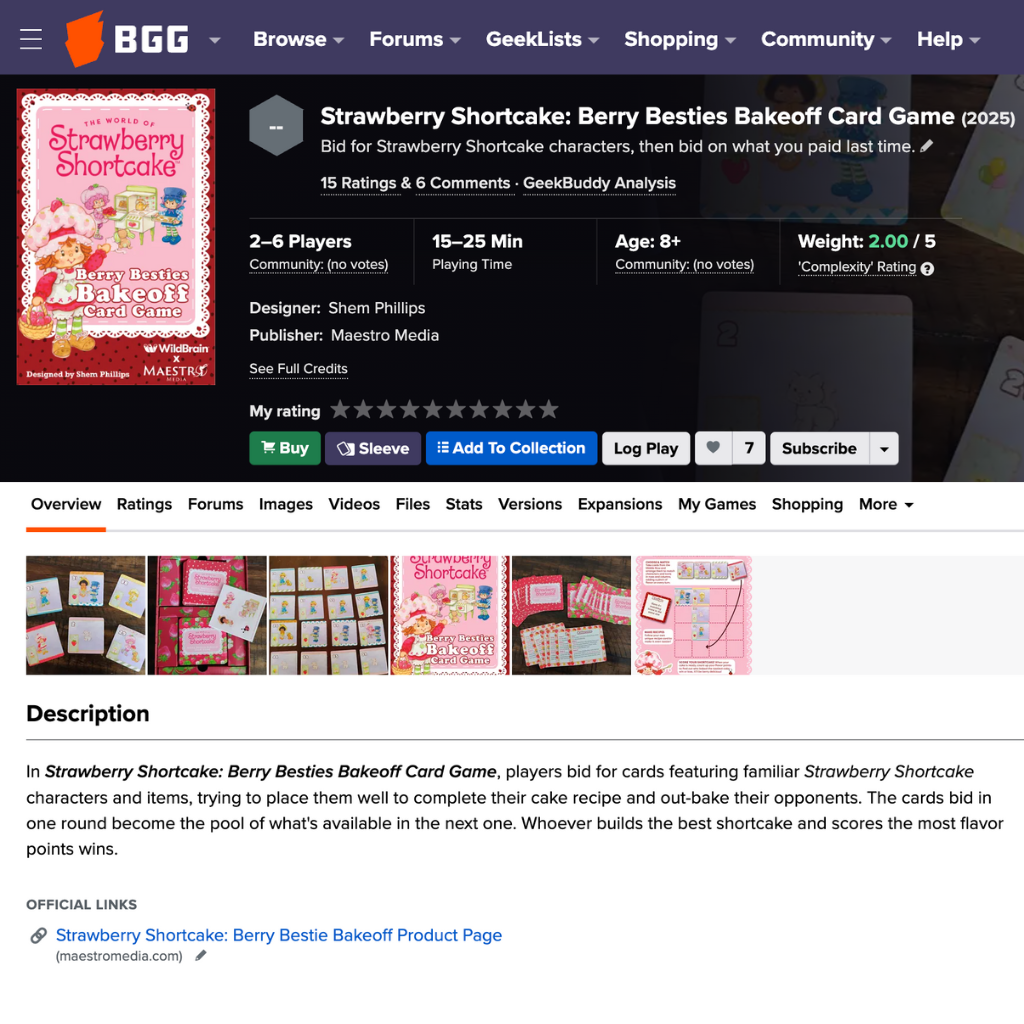Open the See Full Credits link
1024x1024 pixels.
pyautogui.click(x=298, y=369)
